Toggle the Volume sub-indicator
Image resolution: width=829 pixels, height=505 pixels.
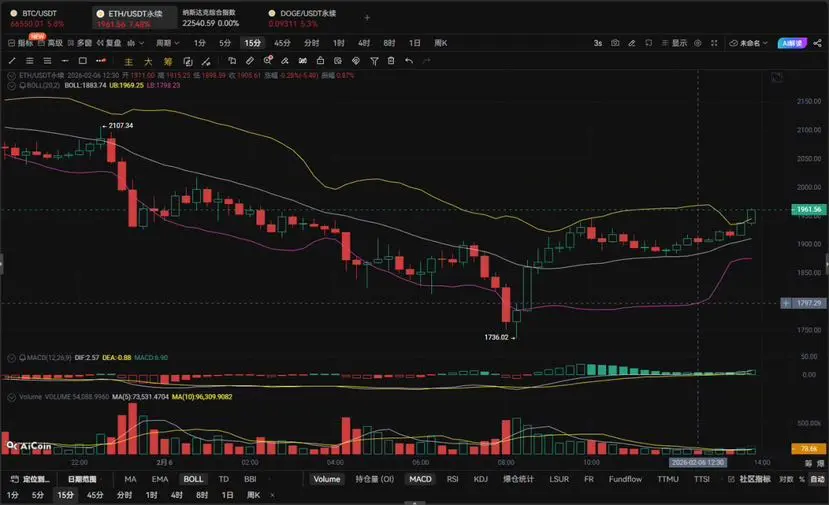pyautogui.click(x=327, y=479)
